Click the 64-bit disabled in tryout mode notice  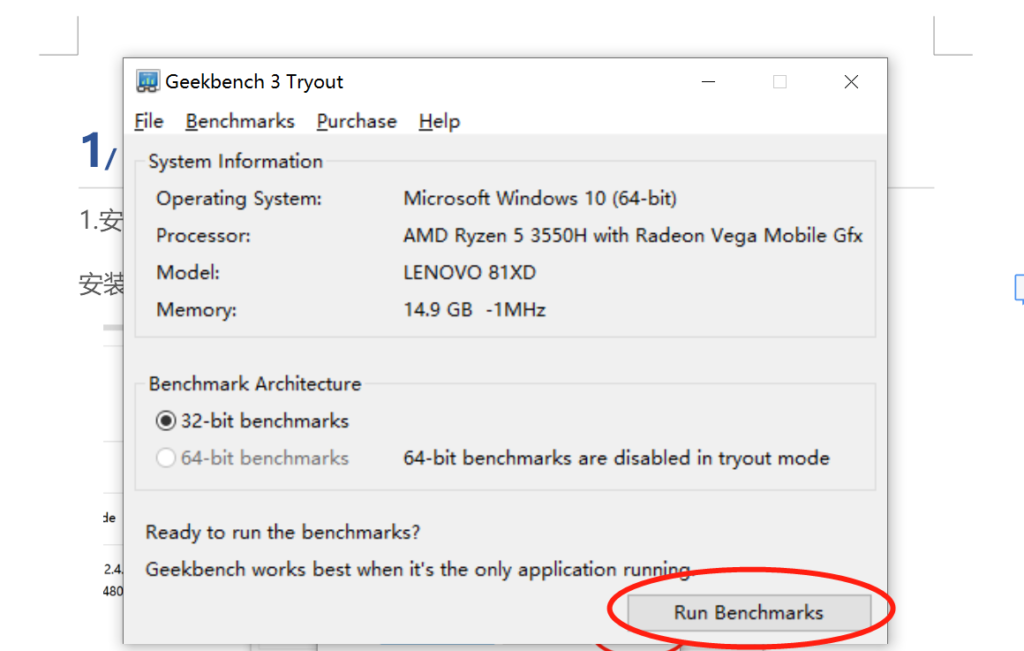pos(616,458)
